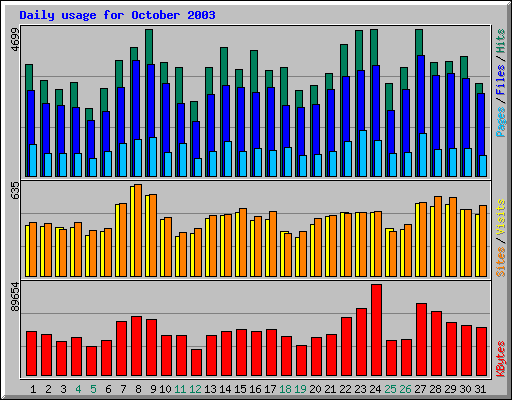Click day label 9 on the x-axis
Screen dimensions: 512x400
tap(153, 389)
